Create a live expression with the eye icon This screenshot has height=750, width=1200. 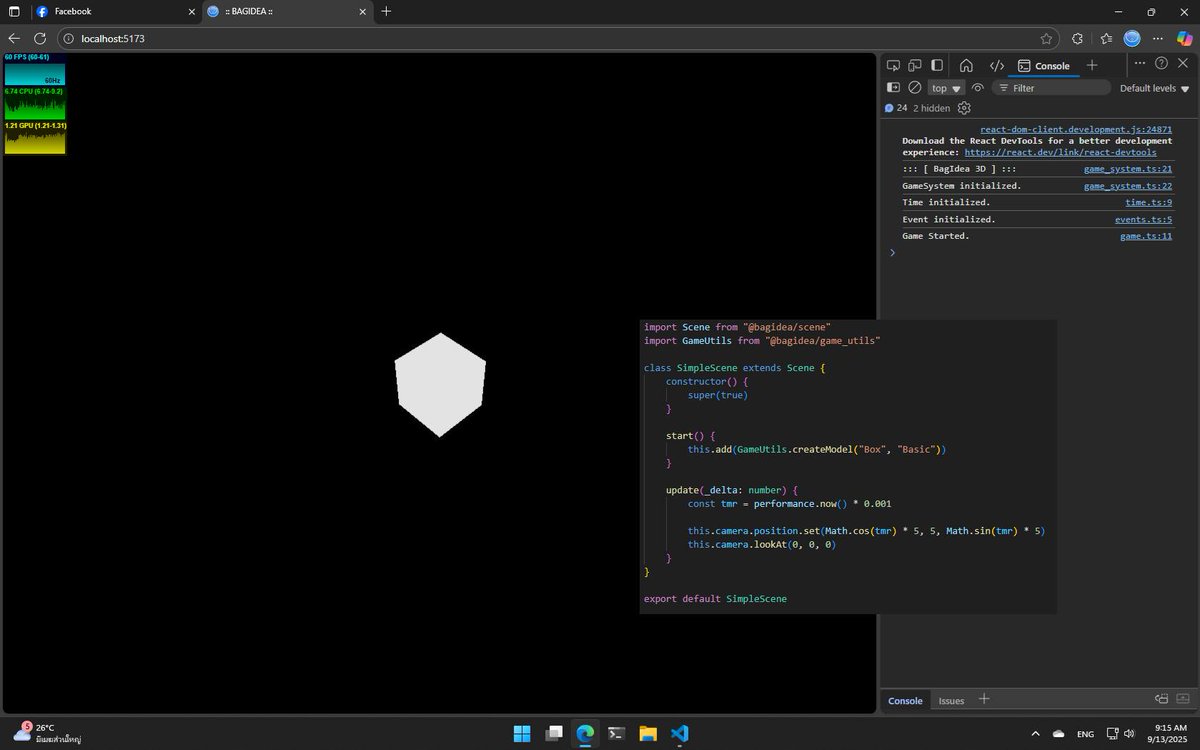[x=978, y=88]
